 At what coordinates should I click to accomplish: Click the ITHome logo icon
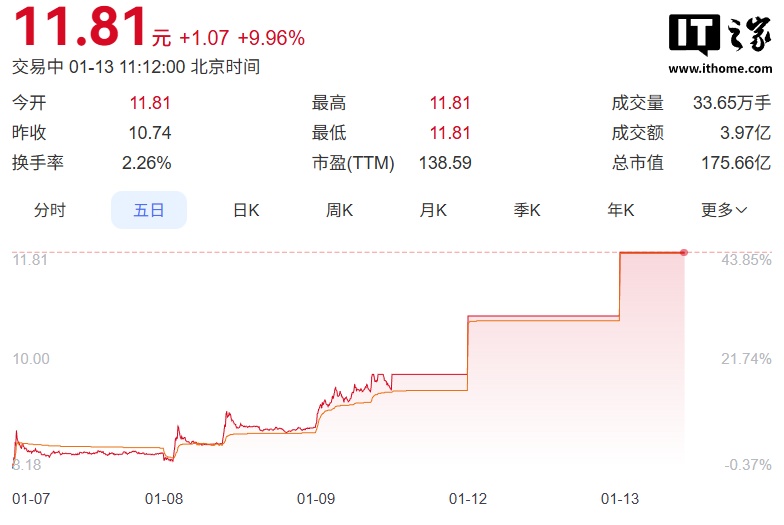718,34
